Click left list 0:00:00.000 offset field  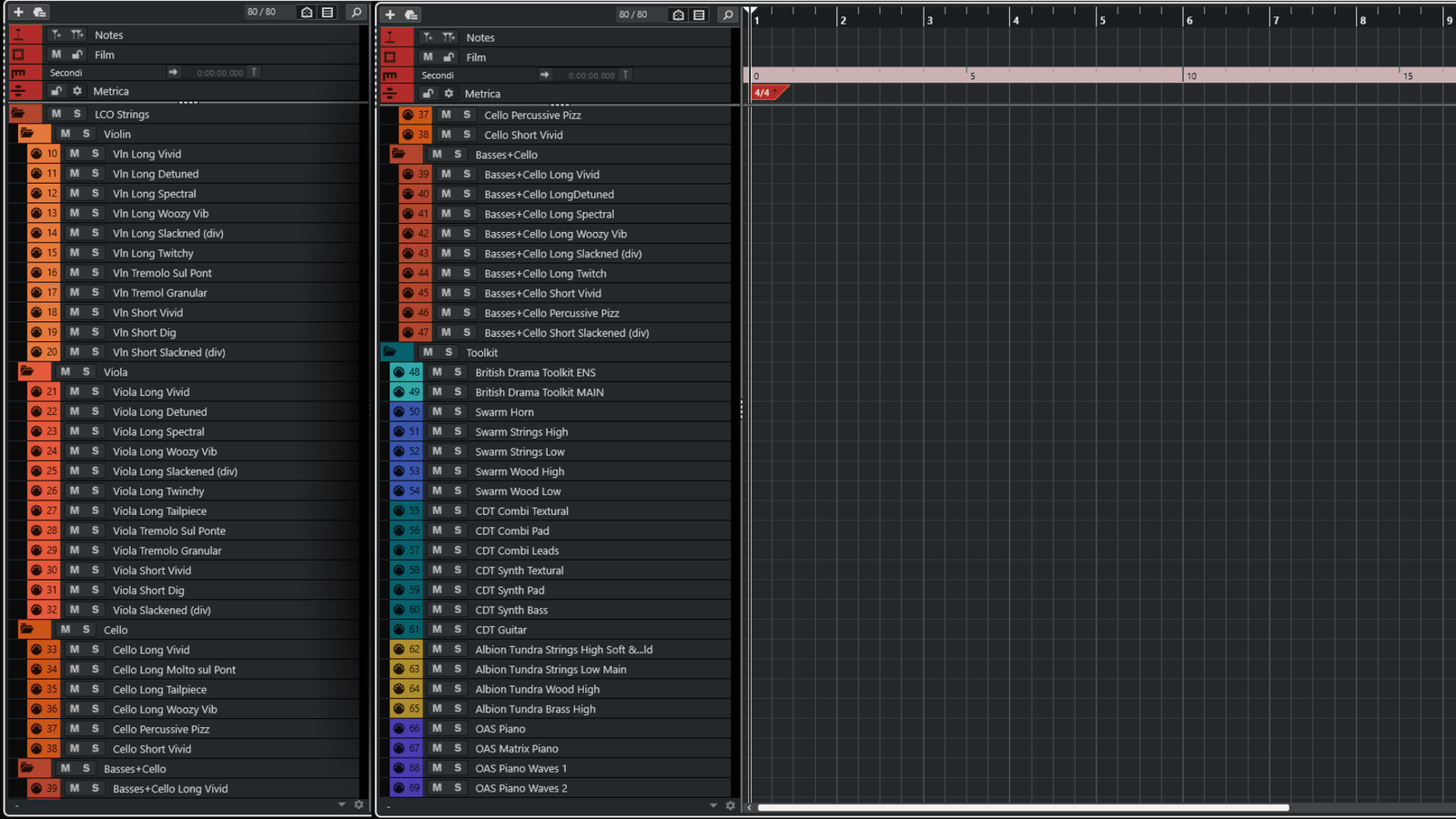tap(220, 73)
